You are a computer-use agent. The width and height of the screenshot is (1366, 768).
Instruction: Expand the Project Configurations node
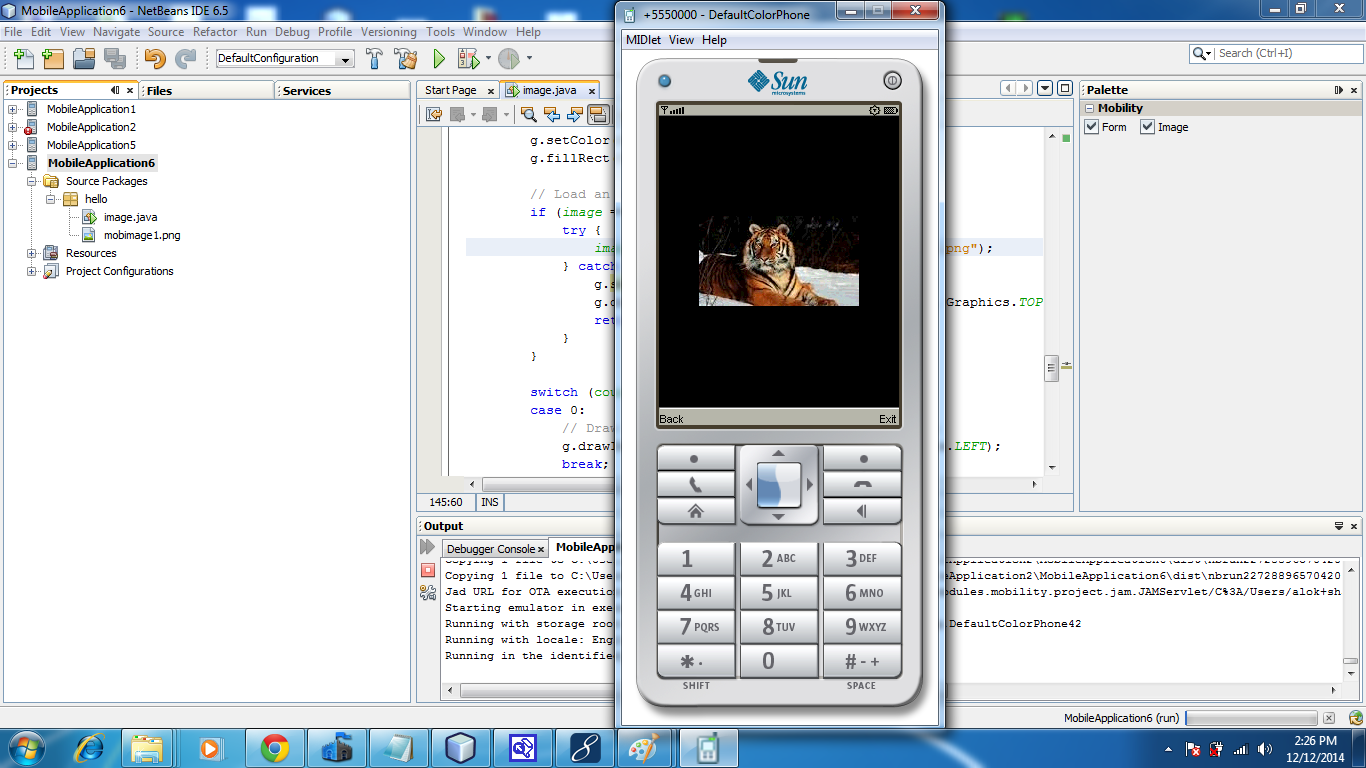click(32, 271)
